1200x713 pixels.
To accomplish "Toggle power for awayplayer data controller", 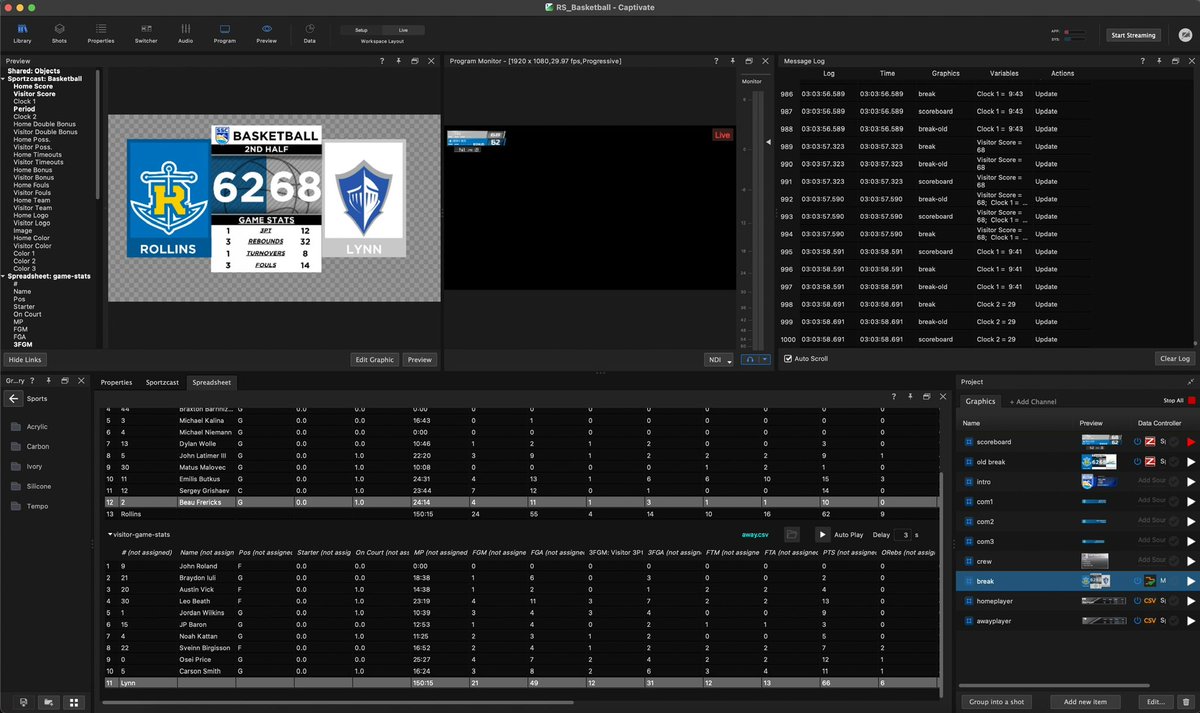I will [x=1137, y=621].
